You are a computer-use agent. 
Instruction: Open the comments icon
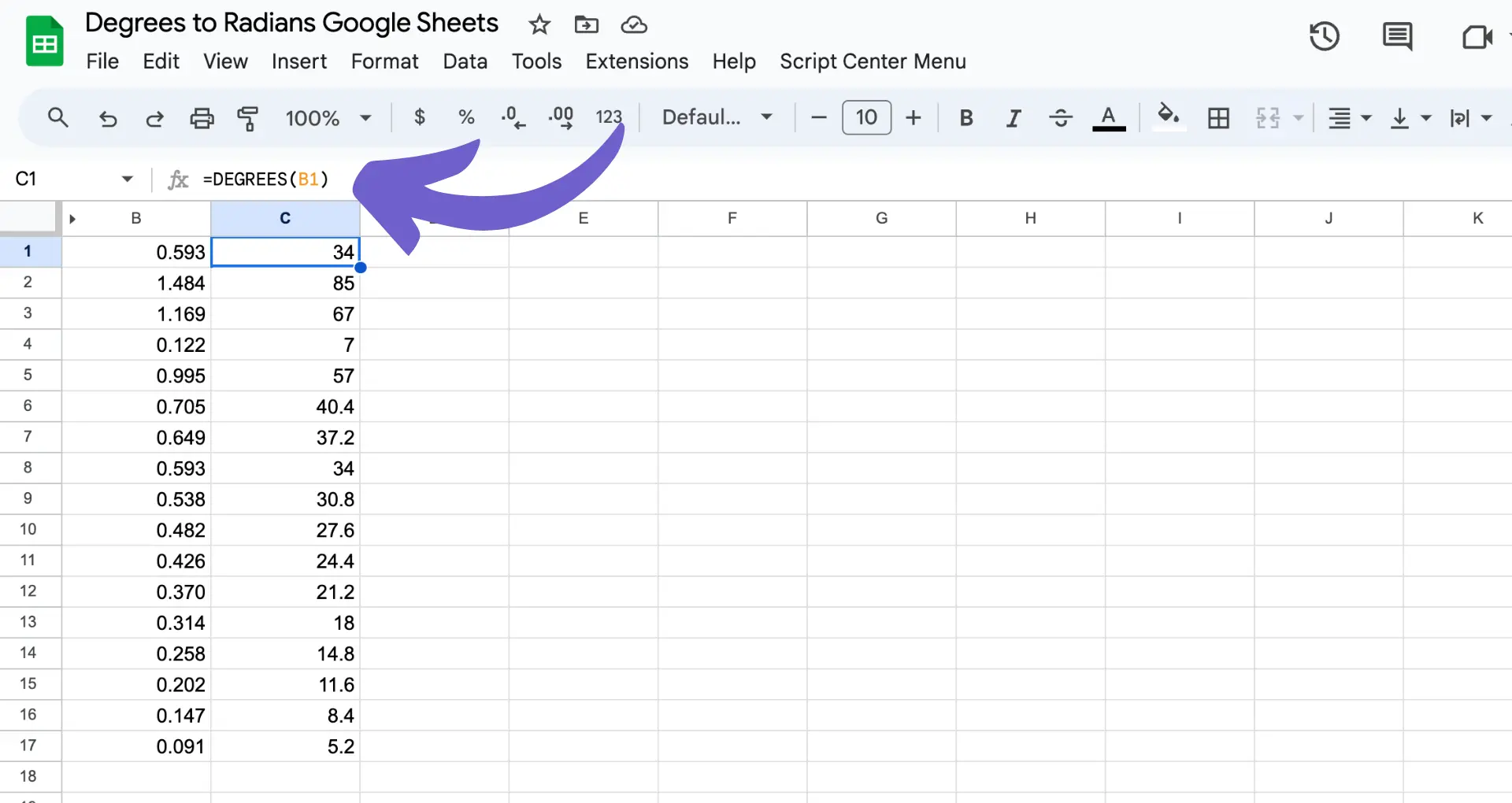(x=1398, y=36)
